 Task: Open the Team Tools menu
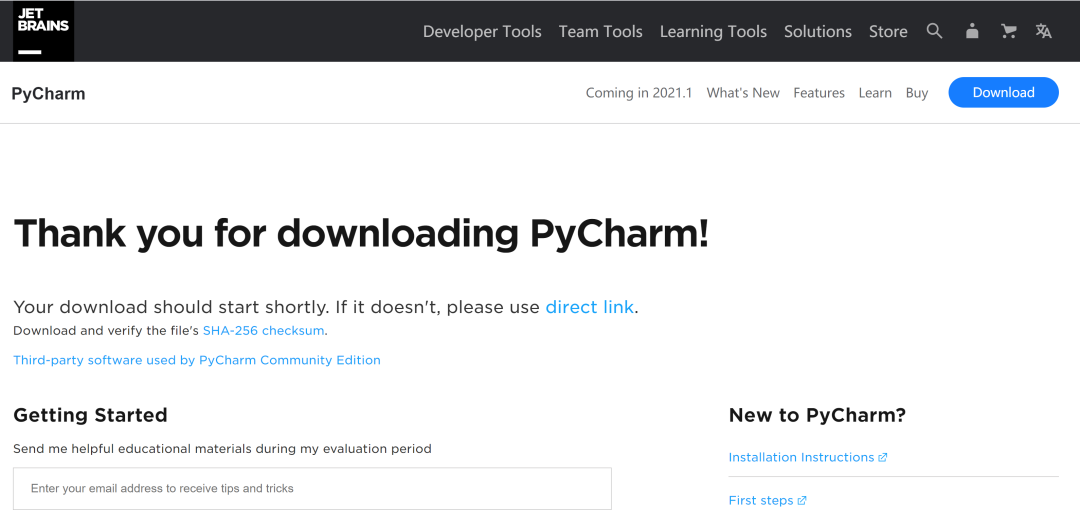(x=601, y=32)
